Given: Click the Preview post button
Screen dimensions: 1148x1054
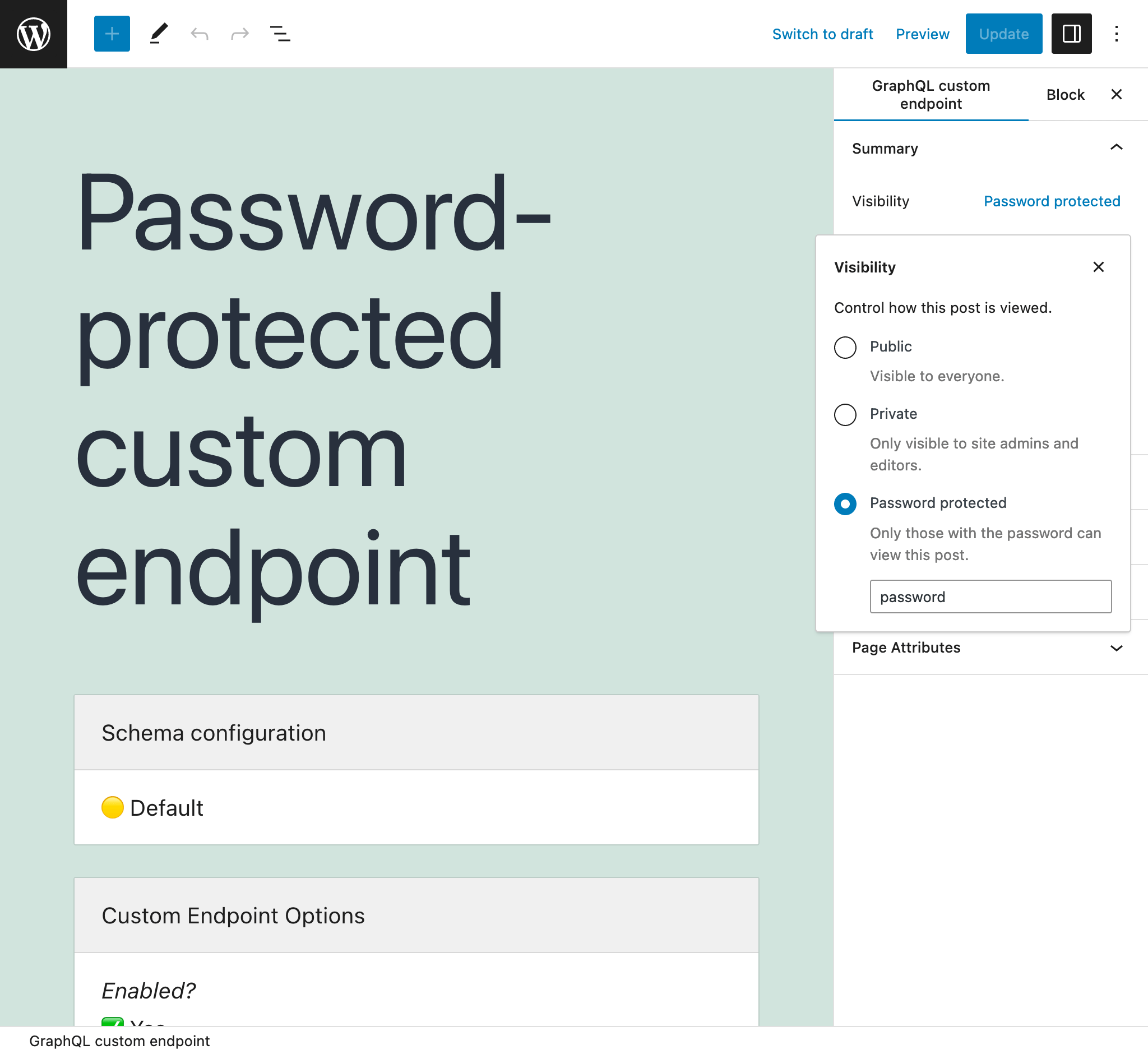Looking at the screenshot, I should point(922,34).
